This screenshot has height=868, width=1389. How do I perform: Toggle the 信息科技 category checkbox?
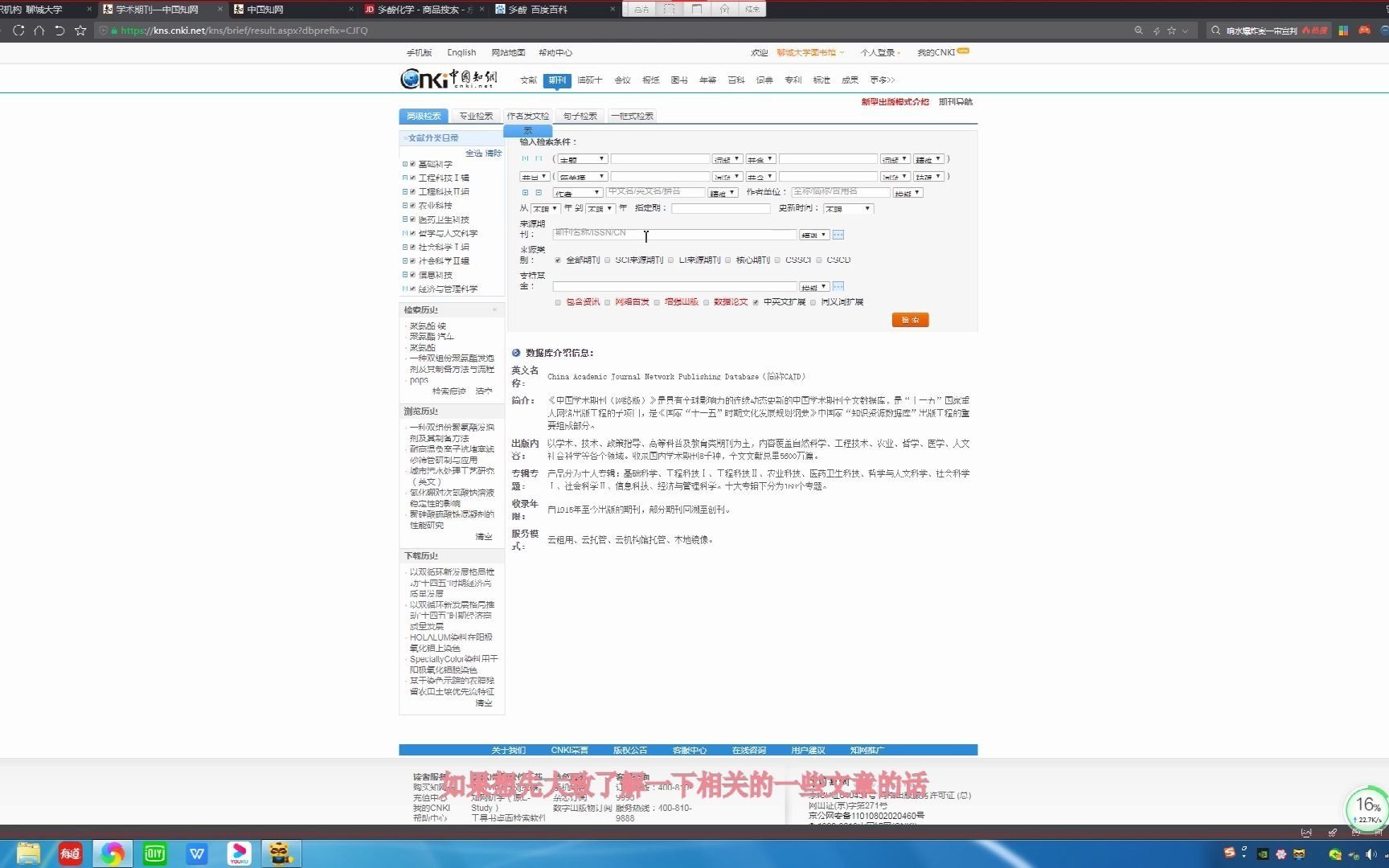pos(413,275)
